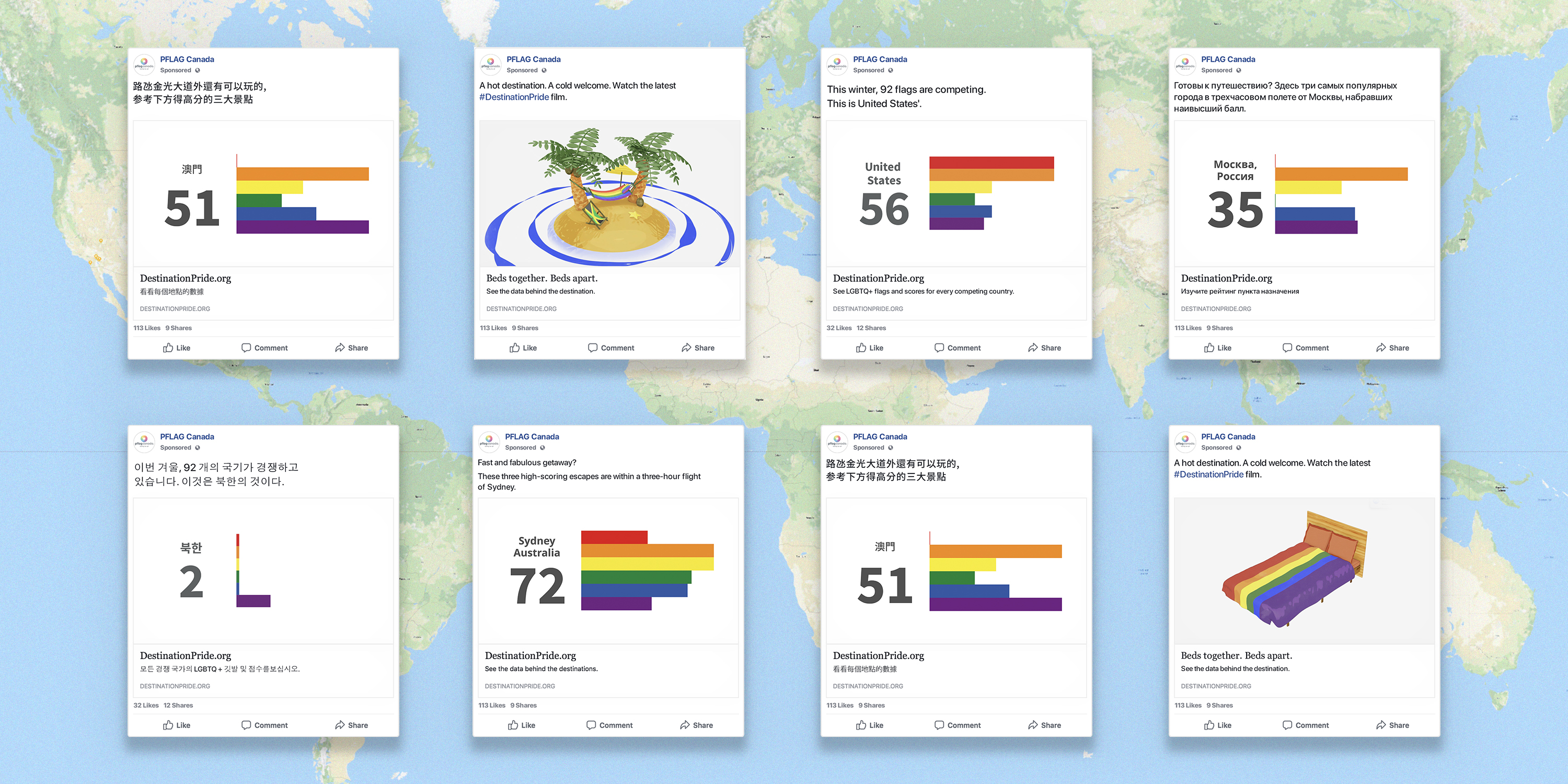Image resolution: width=1568 pixels, height=784 pixels.
Task: Click Like on the Russian Moscow 35 ad
Action: coord(1217,348)
